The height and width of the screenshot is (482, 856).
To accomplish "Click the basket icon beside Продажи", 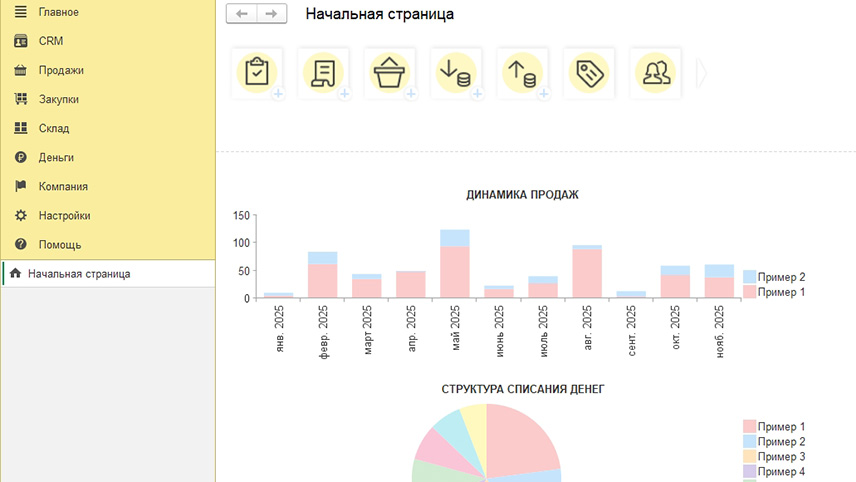I will (x=21, y=70).
